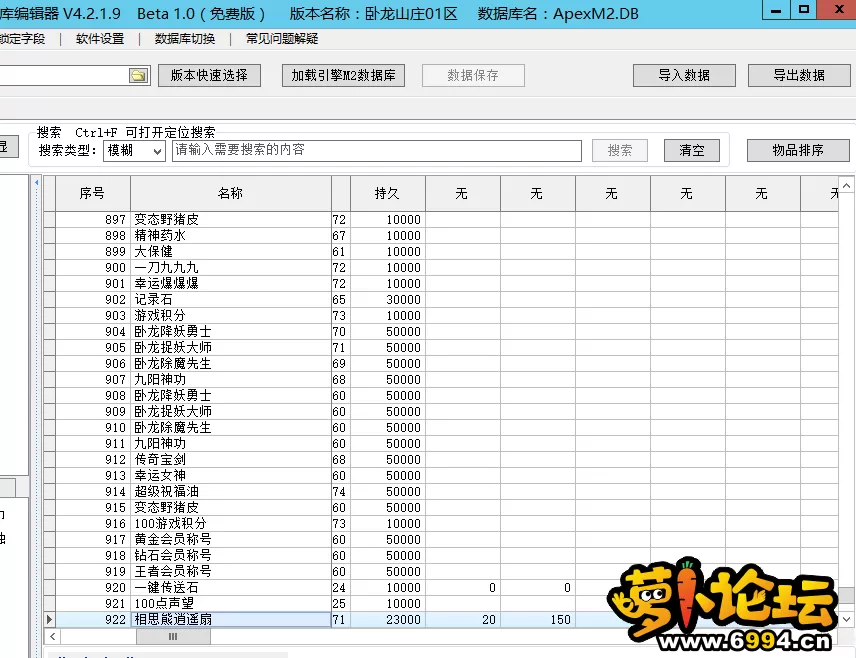Click the cell with value 150

[538, 619]
